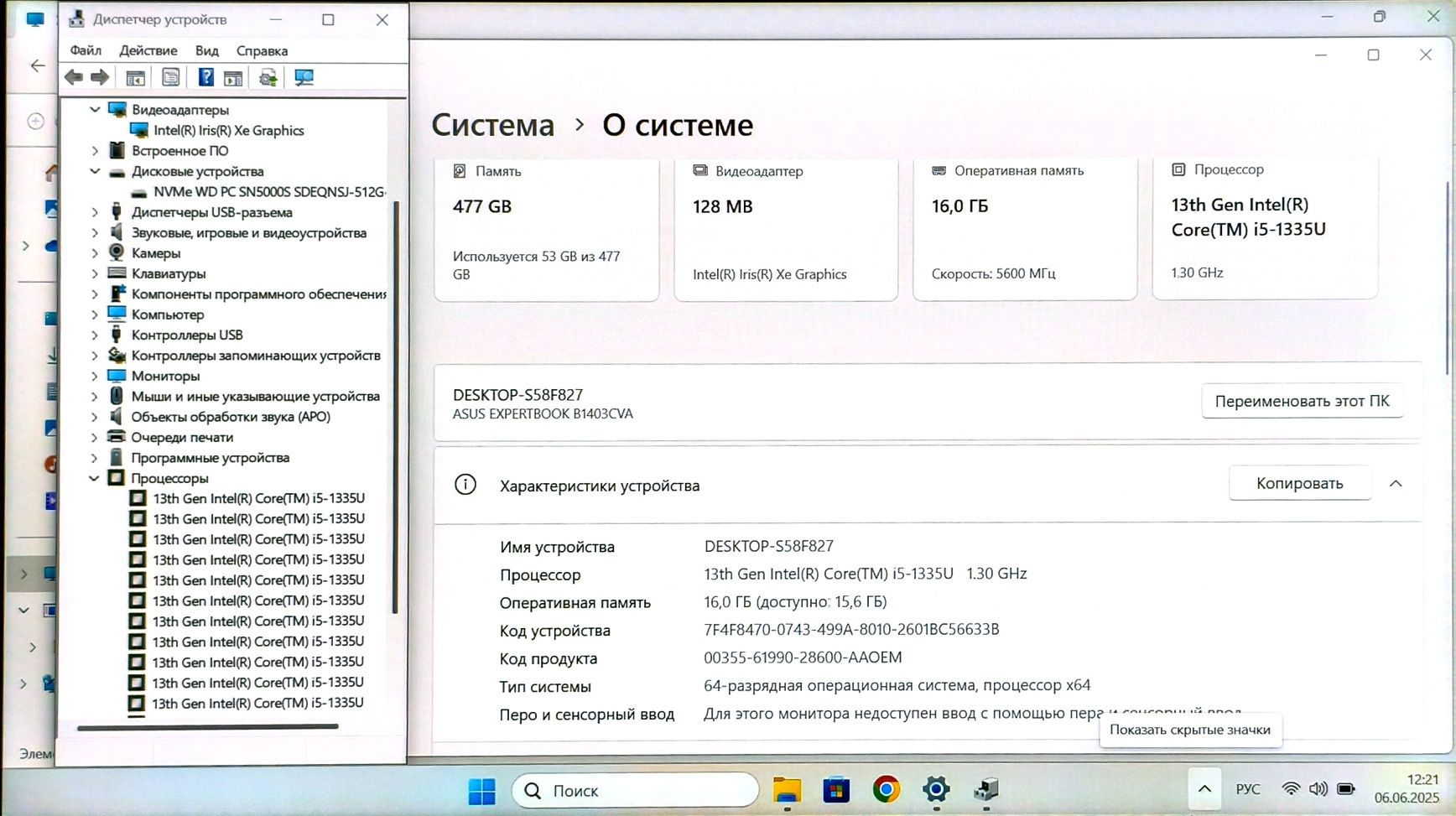Select Контроллеры запоминающих устройств category

click(x=256, y=356)
